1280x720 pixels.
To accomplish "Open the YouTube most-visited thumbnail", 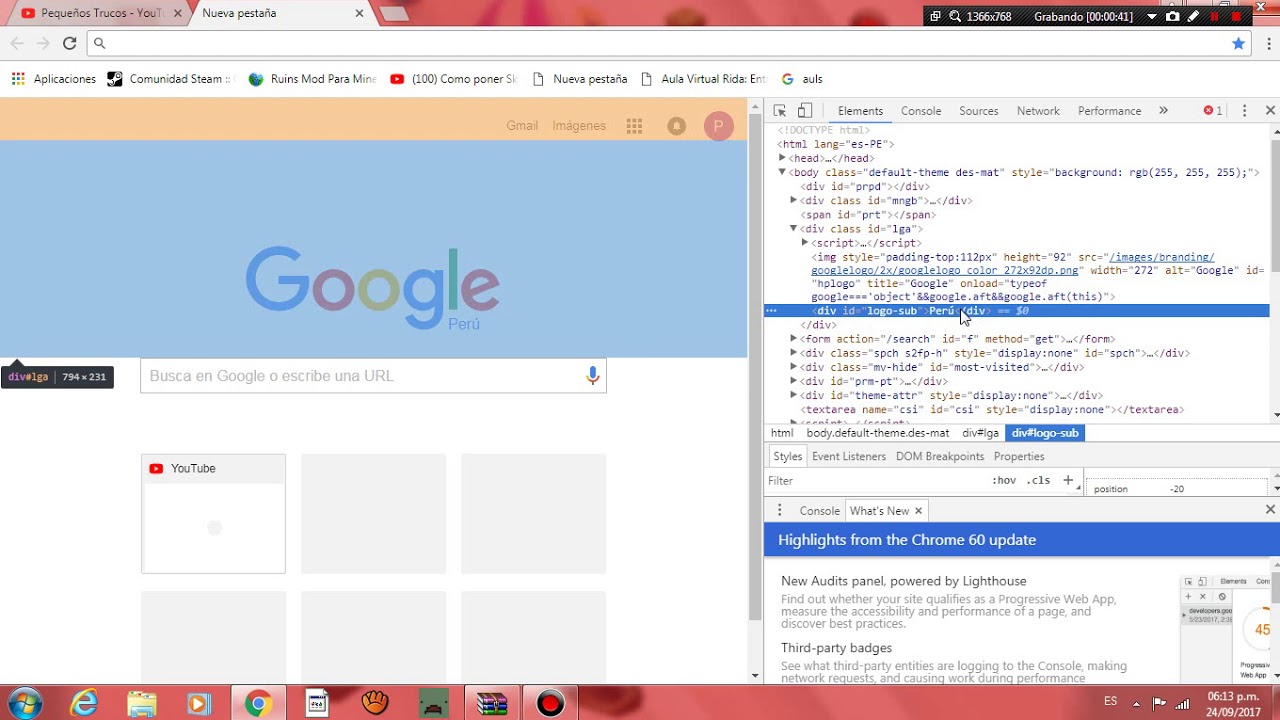I will tap(213, 514).
